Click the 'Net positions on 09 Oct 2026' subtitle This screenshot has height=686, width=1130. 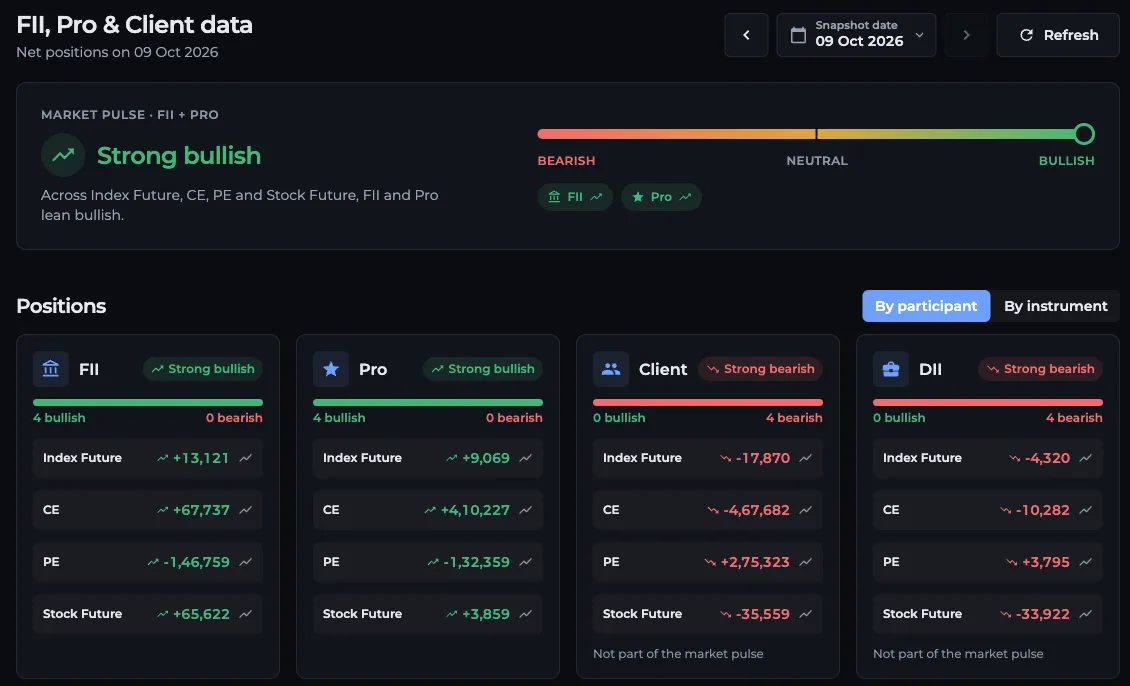(x=117, y=52)
